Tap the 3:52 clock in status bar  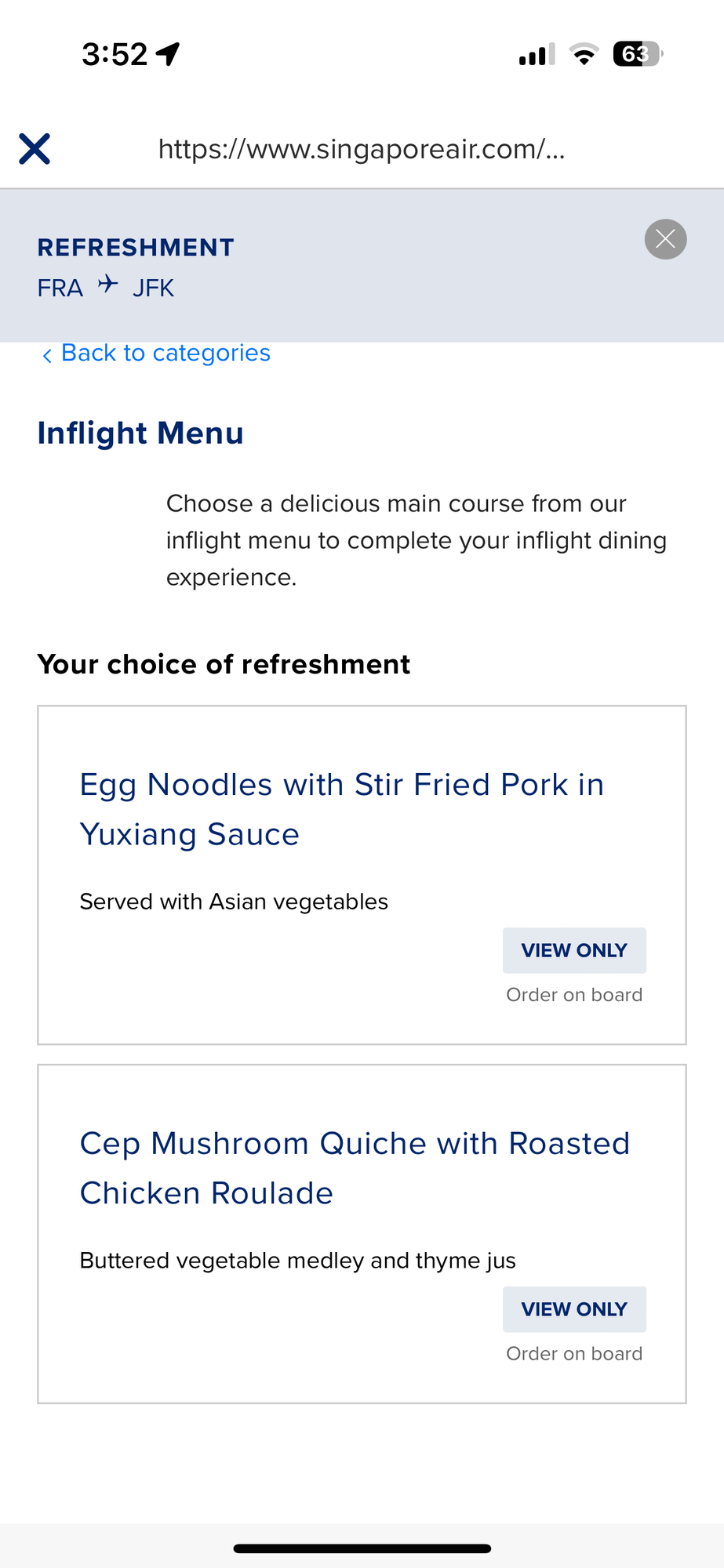[x=115, y=54]
